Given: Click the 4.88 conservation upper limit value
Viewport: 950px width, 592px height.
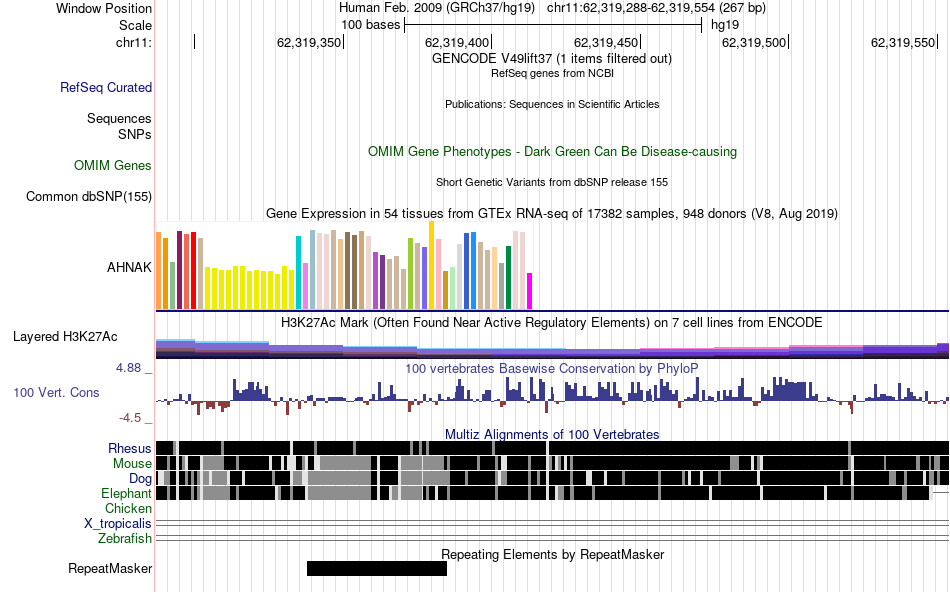Looking at the screenshot, I should tap(128, 368).
